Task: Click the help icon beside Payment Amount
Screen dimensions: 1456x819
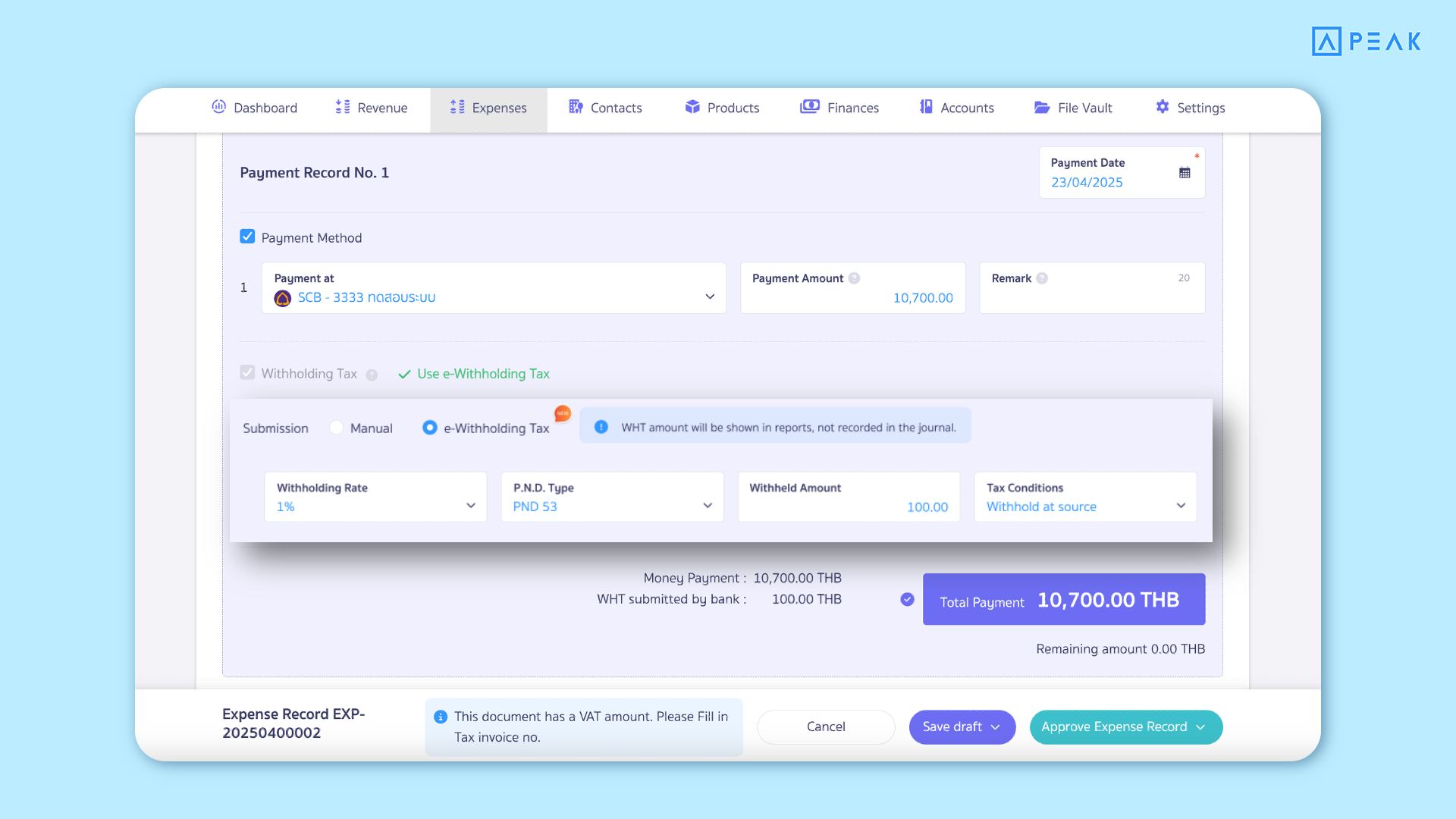Action: coord(855,278)
